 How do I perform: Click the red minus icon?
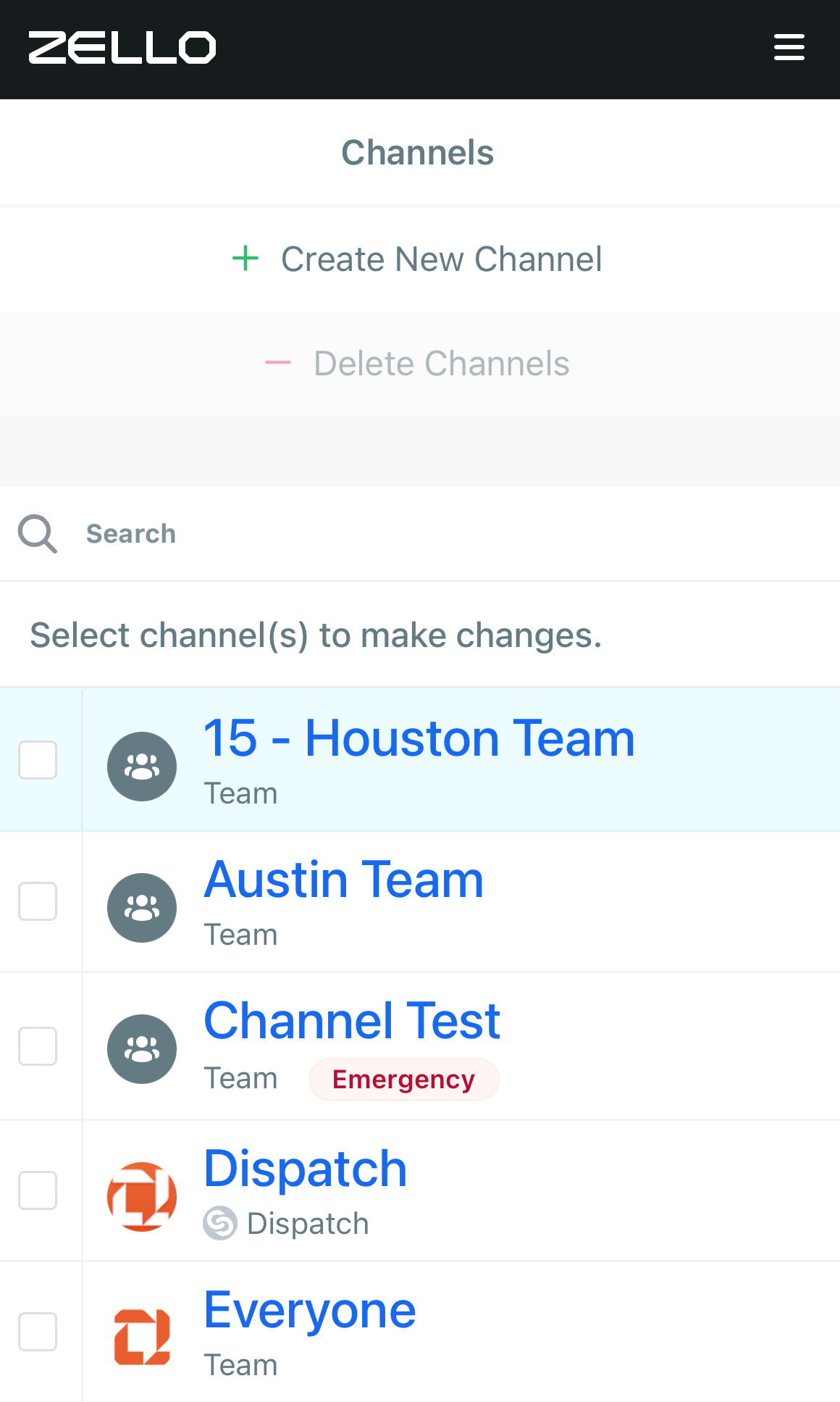[278, 363]
